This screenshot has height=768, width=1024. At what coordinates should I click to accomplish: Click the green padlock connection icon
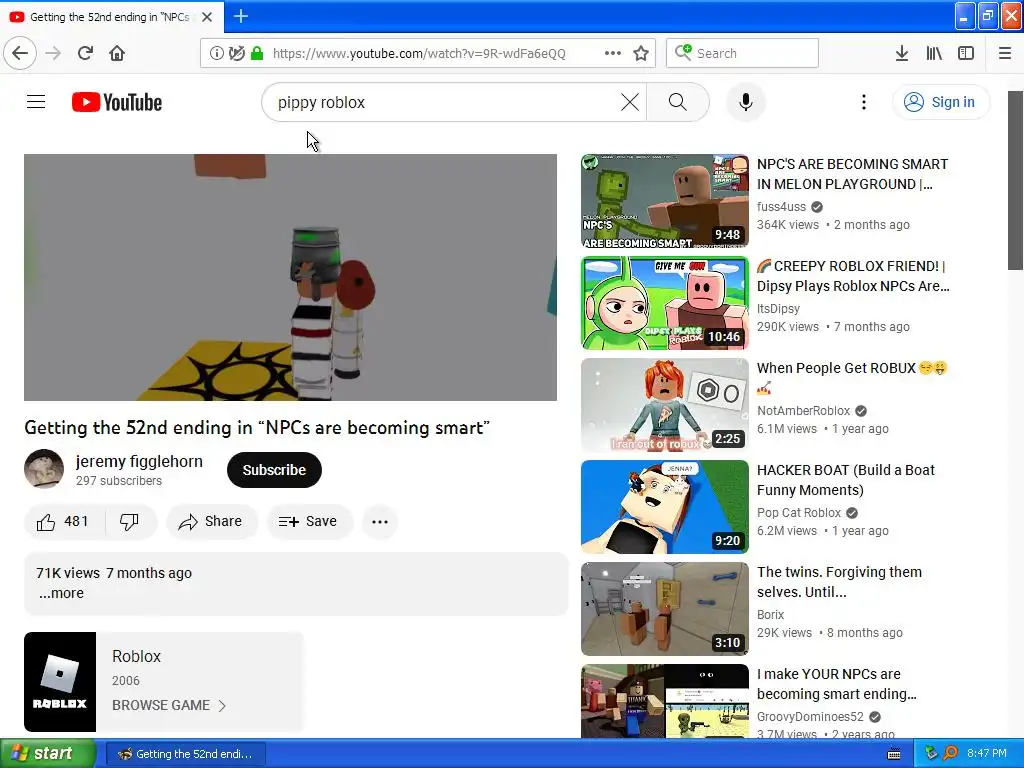pos(257,53)
